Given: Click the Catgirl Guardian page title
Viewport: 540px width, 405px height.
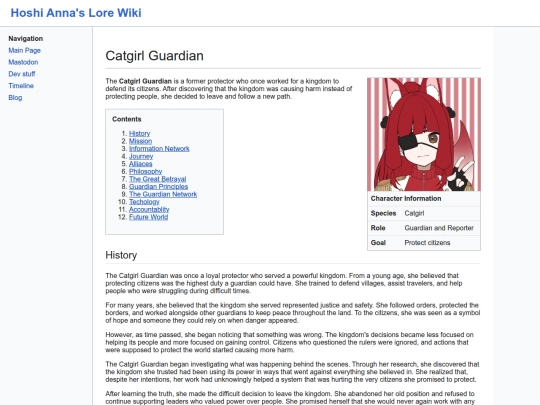Looking at the screenshot, I should tap(154, 56).
